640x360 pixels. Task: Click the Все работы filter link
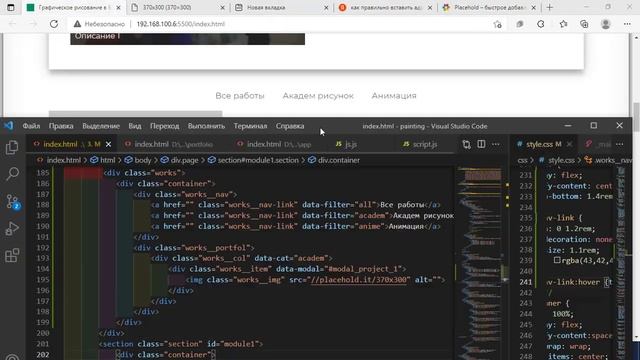pos(240,96)
